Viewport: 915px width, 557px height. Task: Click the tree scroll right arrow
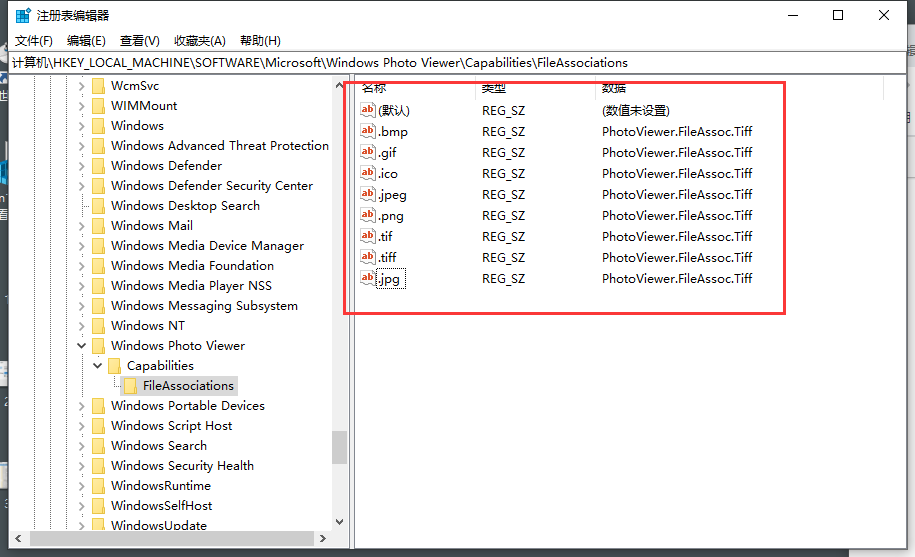pyautogui.click(x=323, y=539)
